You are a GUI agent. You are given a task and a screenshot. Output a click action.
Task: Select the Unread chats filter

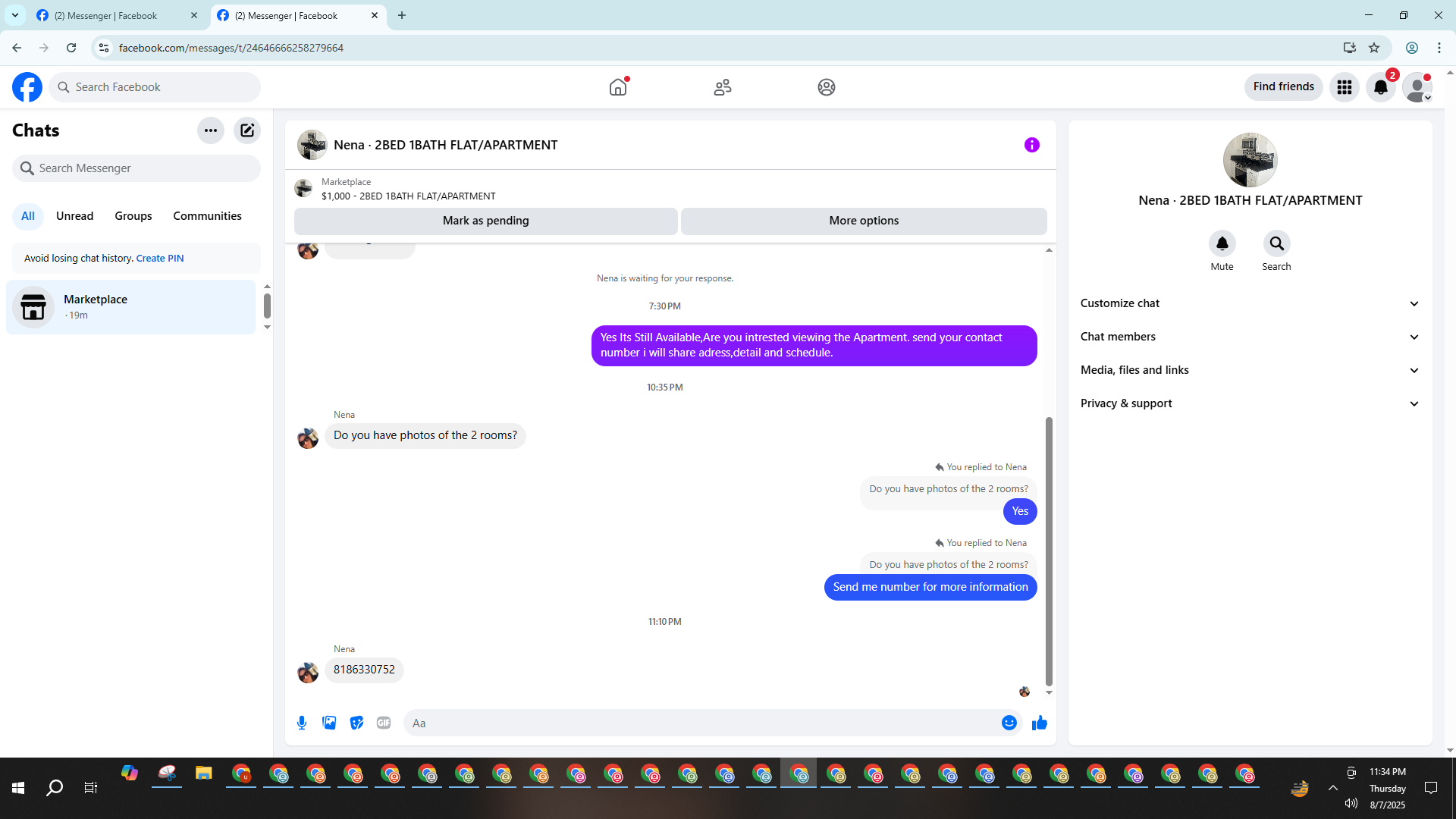pyautogui.click(x=74, y=216)
